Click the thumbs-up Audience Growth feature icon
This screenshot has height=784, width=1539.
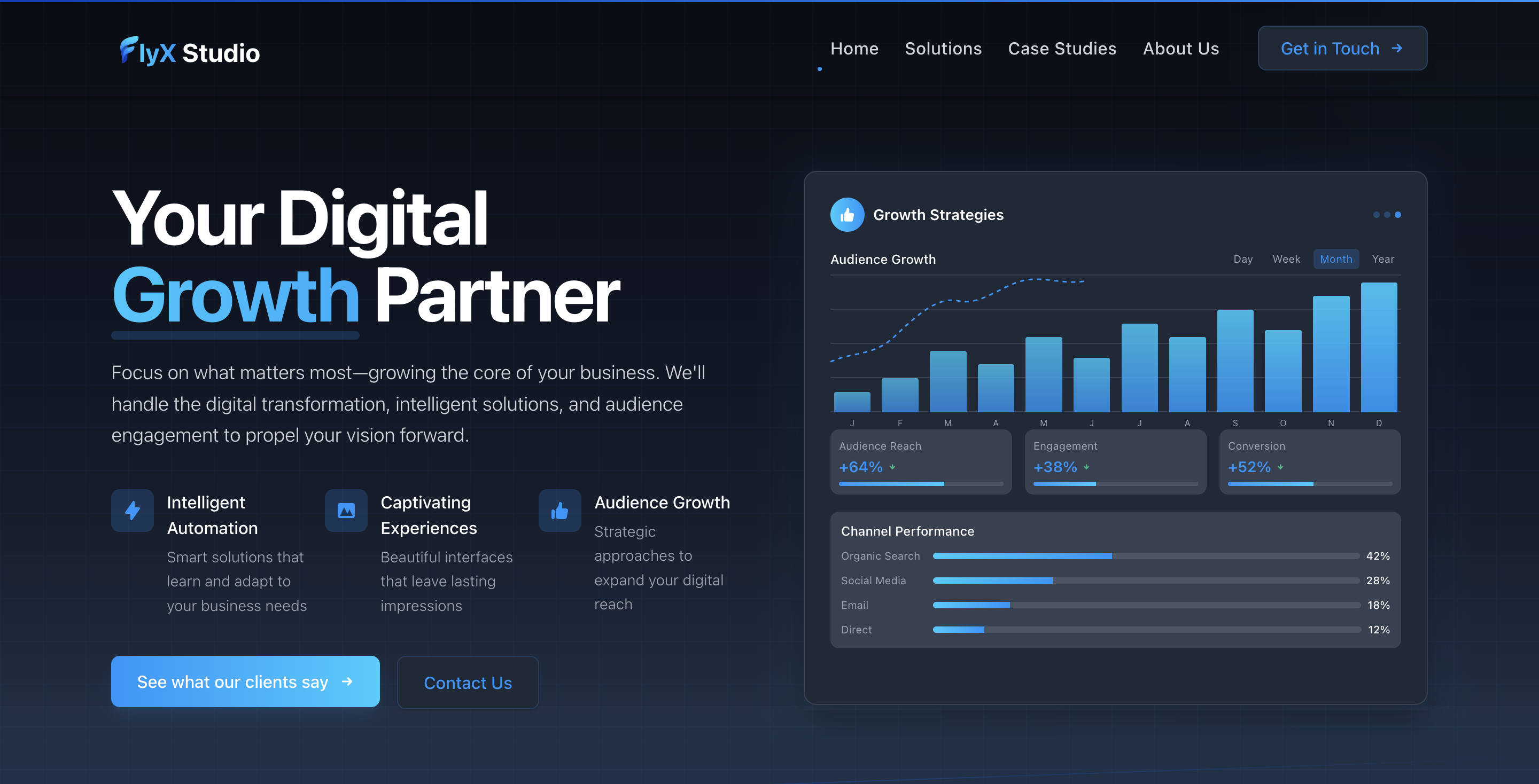[x=559, y=511]
